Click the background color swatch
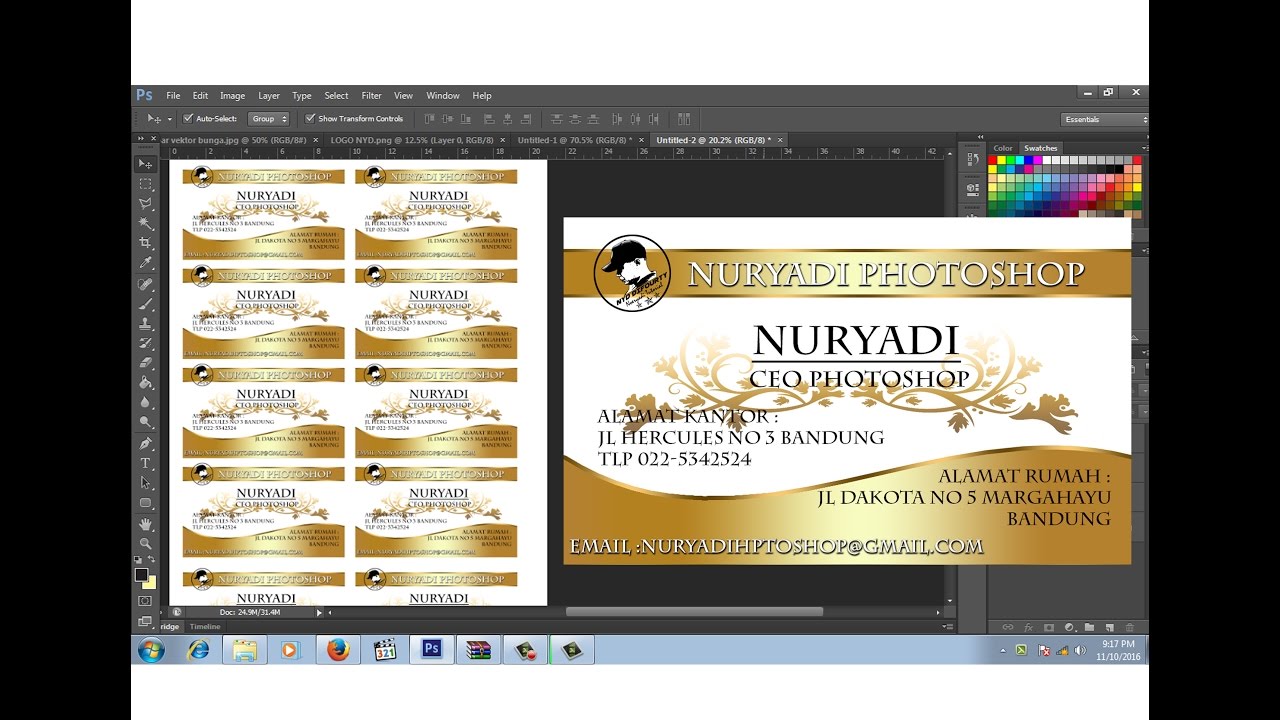This screenshot has width=1280, height=720. click(150, 583)
